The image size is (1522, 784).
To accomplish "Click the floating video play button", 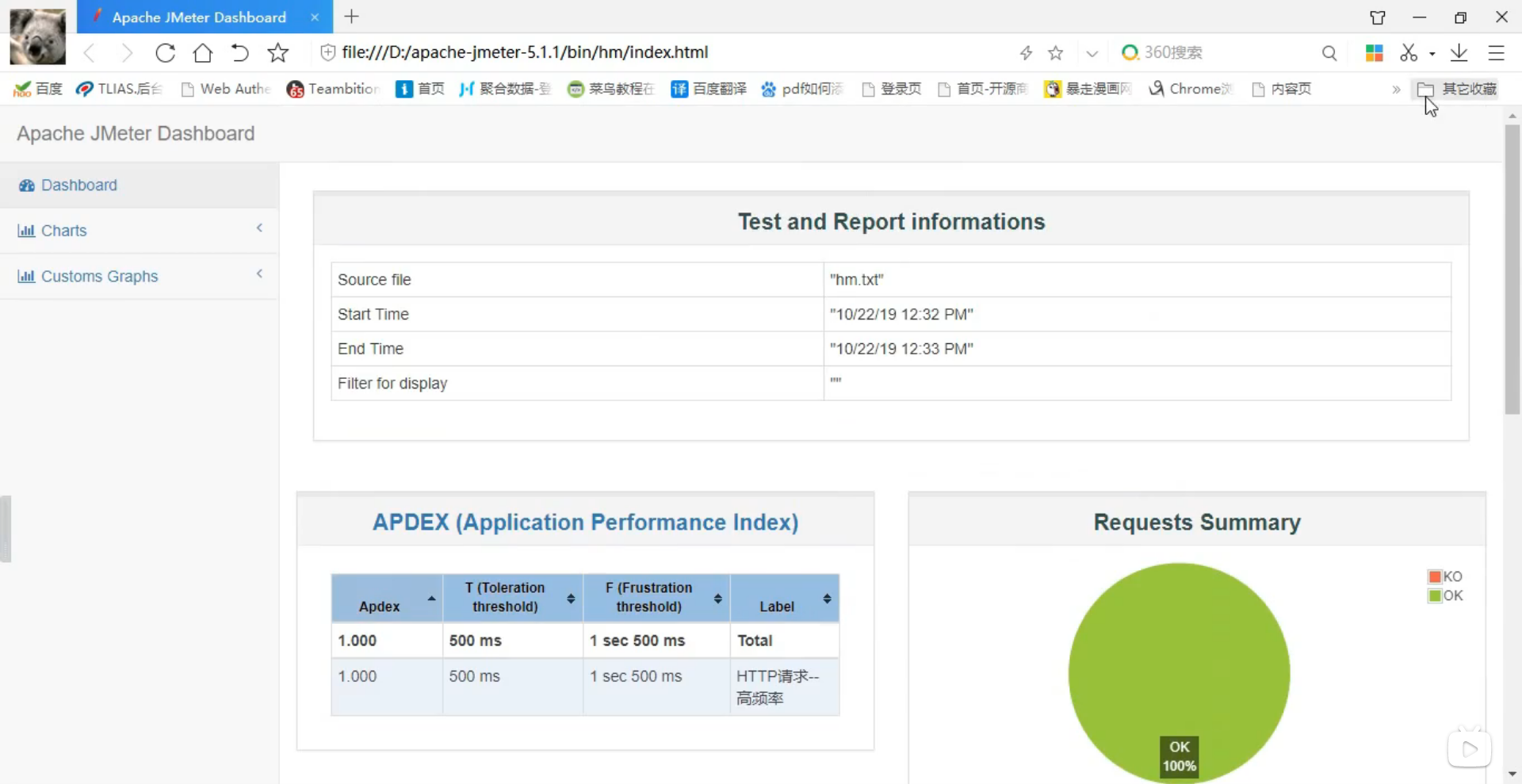I will tap(1469, 748).
